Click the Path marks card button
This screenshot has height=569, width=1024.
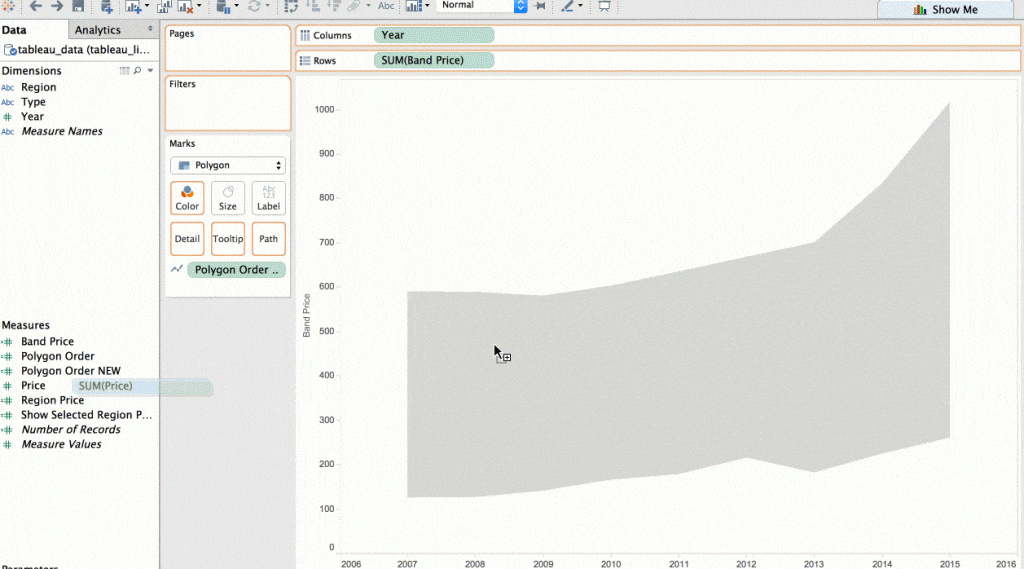pos(268,238)
